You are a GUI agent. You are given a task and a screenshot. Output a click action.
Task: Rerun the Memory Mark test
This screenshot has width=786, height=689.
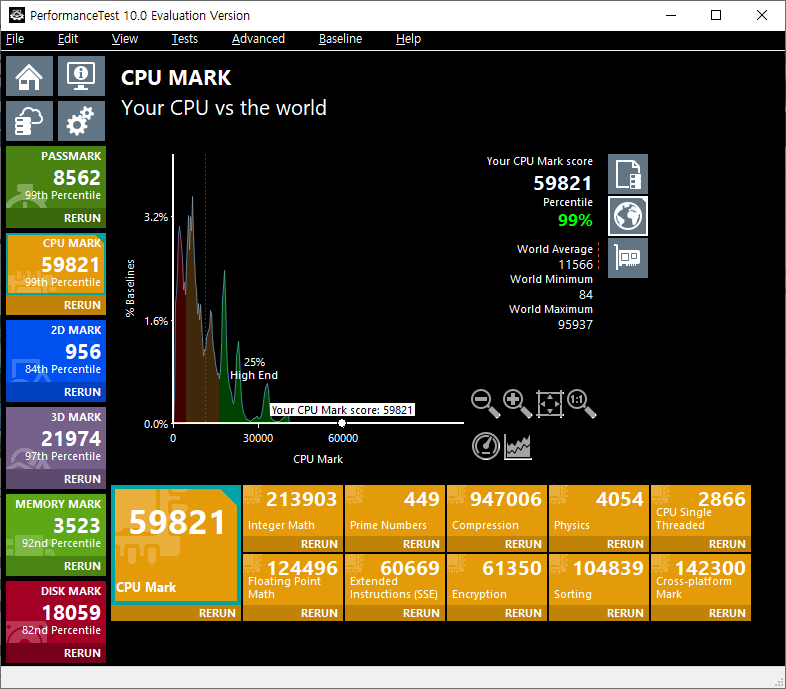click(82, 566)
